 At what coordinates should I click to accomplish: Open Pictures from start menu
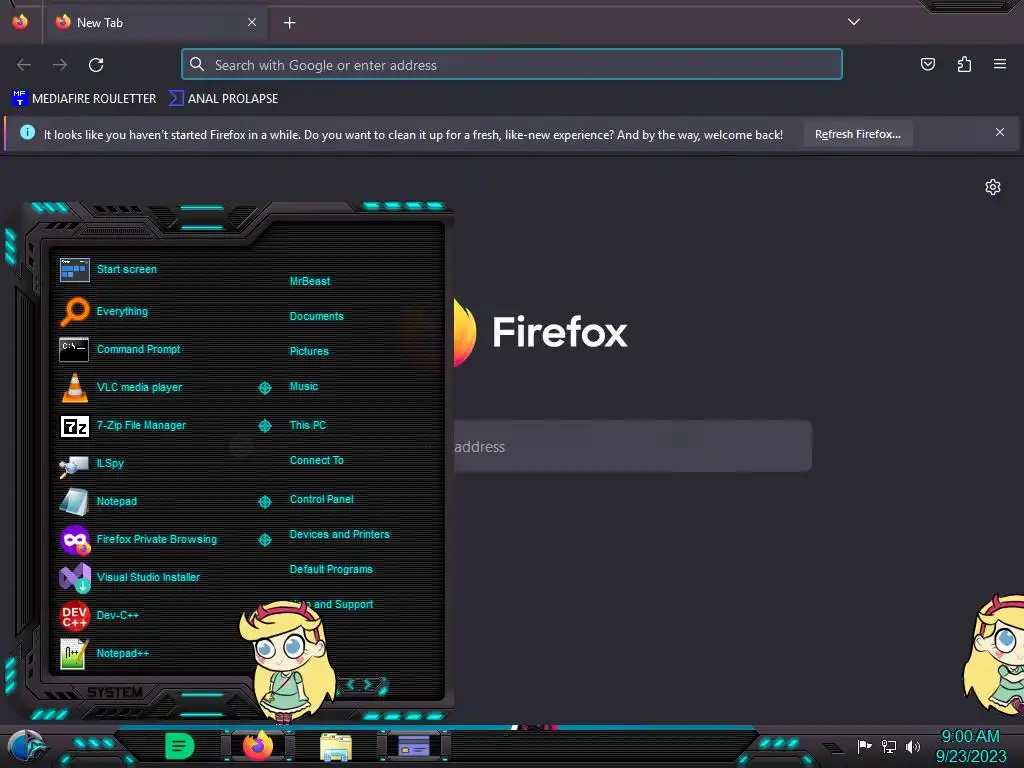point(310,351)
